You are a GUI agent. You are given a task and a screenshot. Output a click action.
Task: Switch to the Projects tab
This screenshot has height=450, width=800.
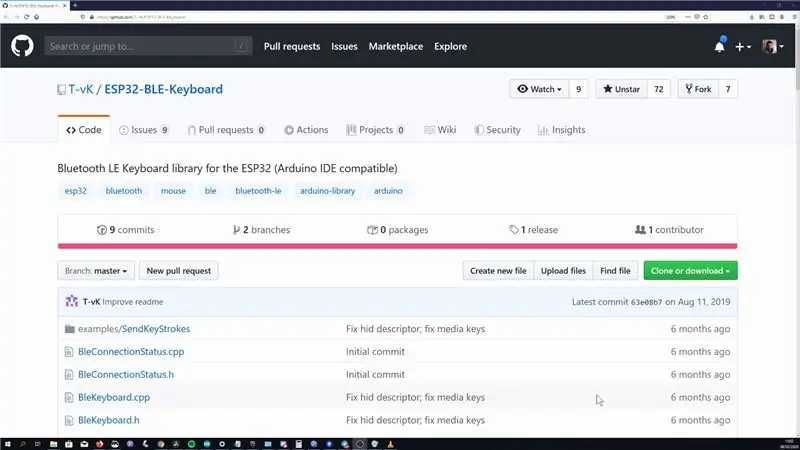pyautogui.click(x=375, y=130)
